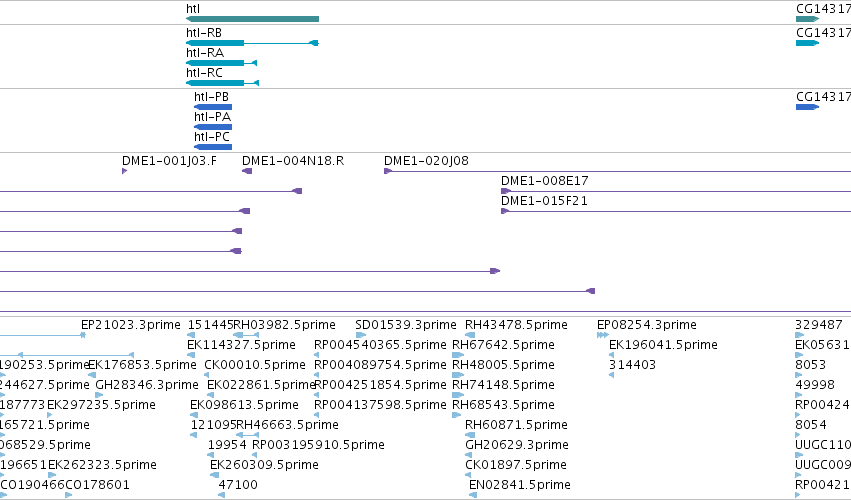Image resolution: width=851 pixels, height=500 pixels.
Task: Click EST RP004137598.5prime
Action: click(380, 405)
